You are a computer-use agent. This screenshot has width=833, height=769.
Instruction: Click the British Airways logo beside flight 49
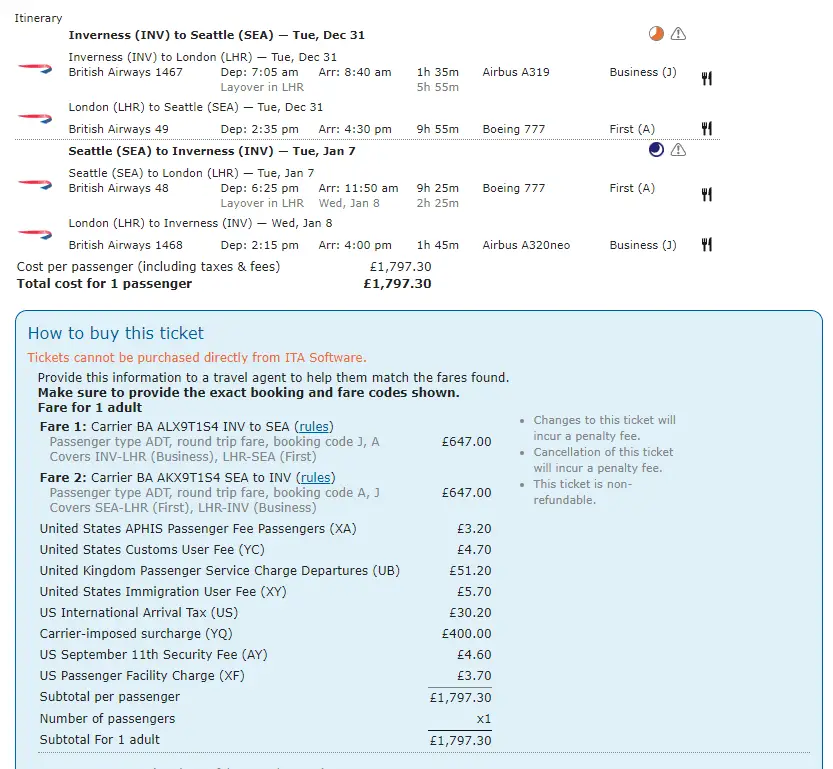click(x=34, y=117)
